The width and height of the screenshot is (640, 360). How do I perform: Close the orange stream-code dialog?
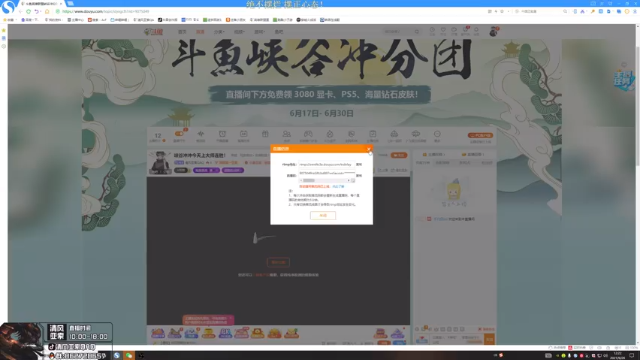[369, 149]
